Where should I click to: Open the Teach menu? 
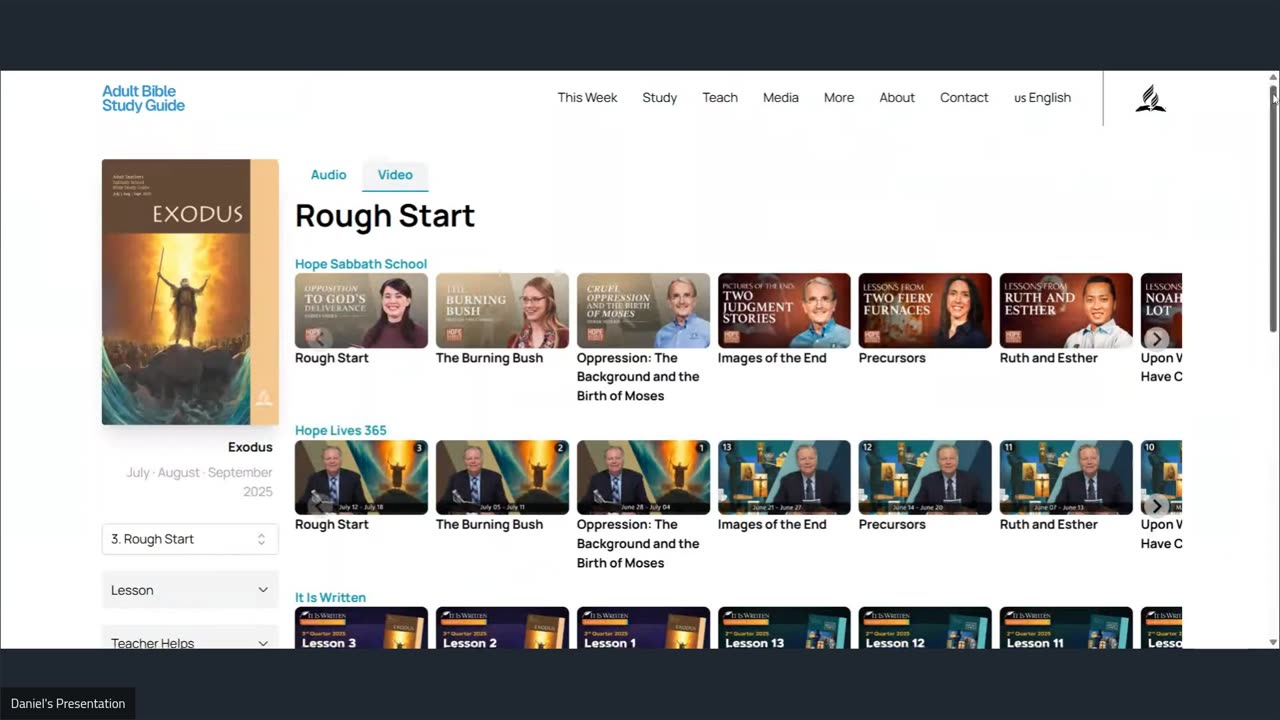pyautogui.click(x=720, y=97)
